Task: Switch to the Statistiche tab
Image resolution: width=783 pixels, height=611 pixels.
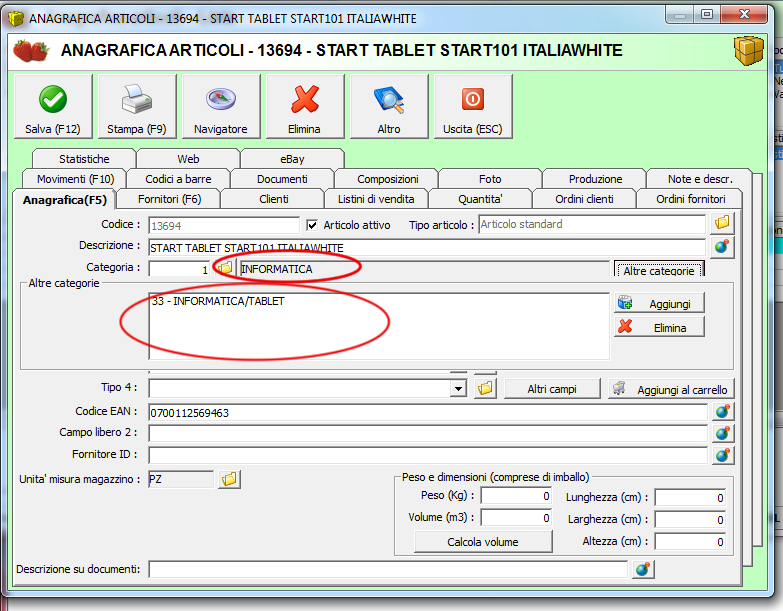Action: tap(84, 159)
